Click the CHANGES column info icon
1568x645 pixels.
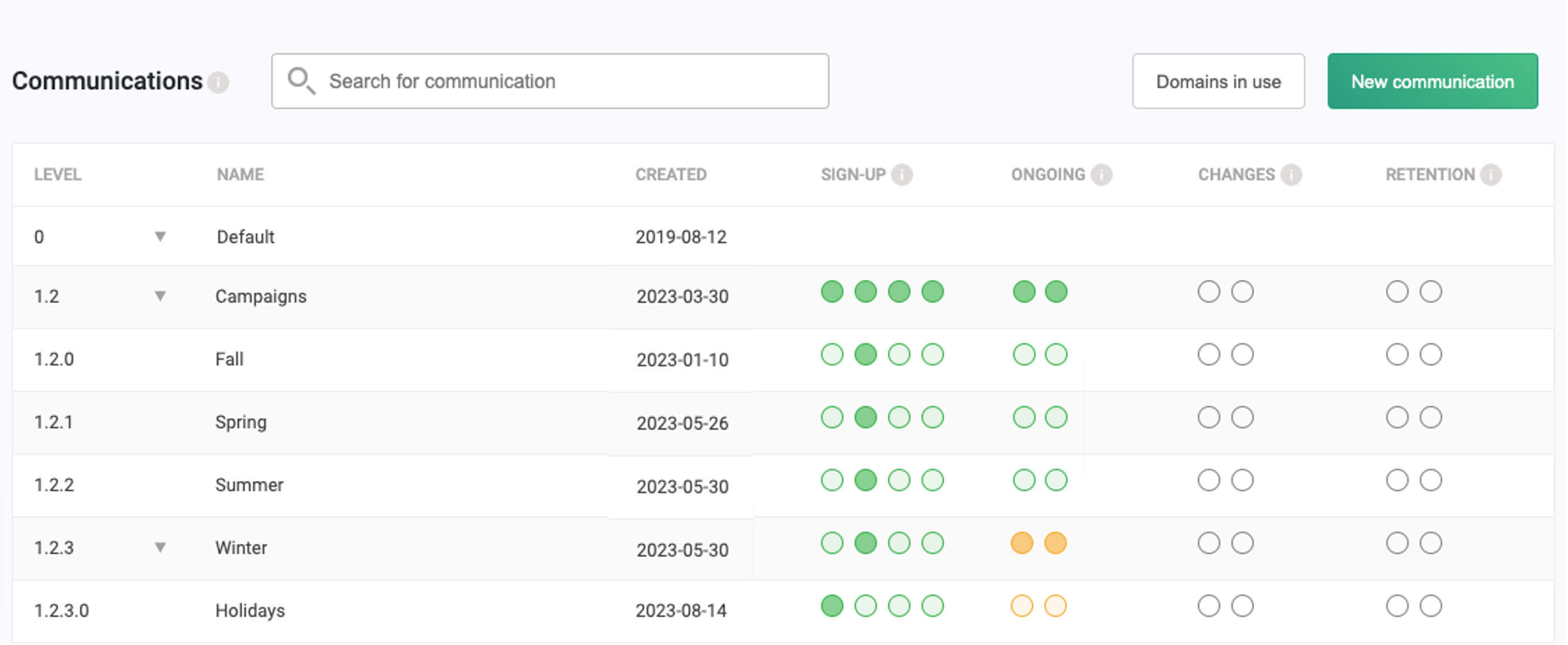point(1291,175)
